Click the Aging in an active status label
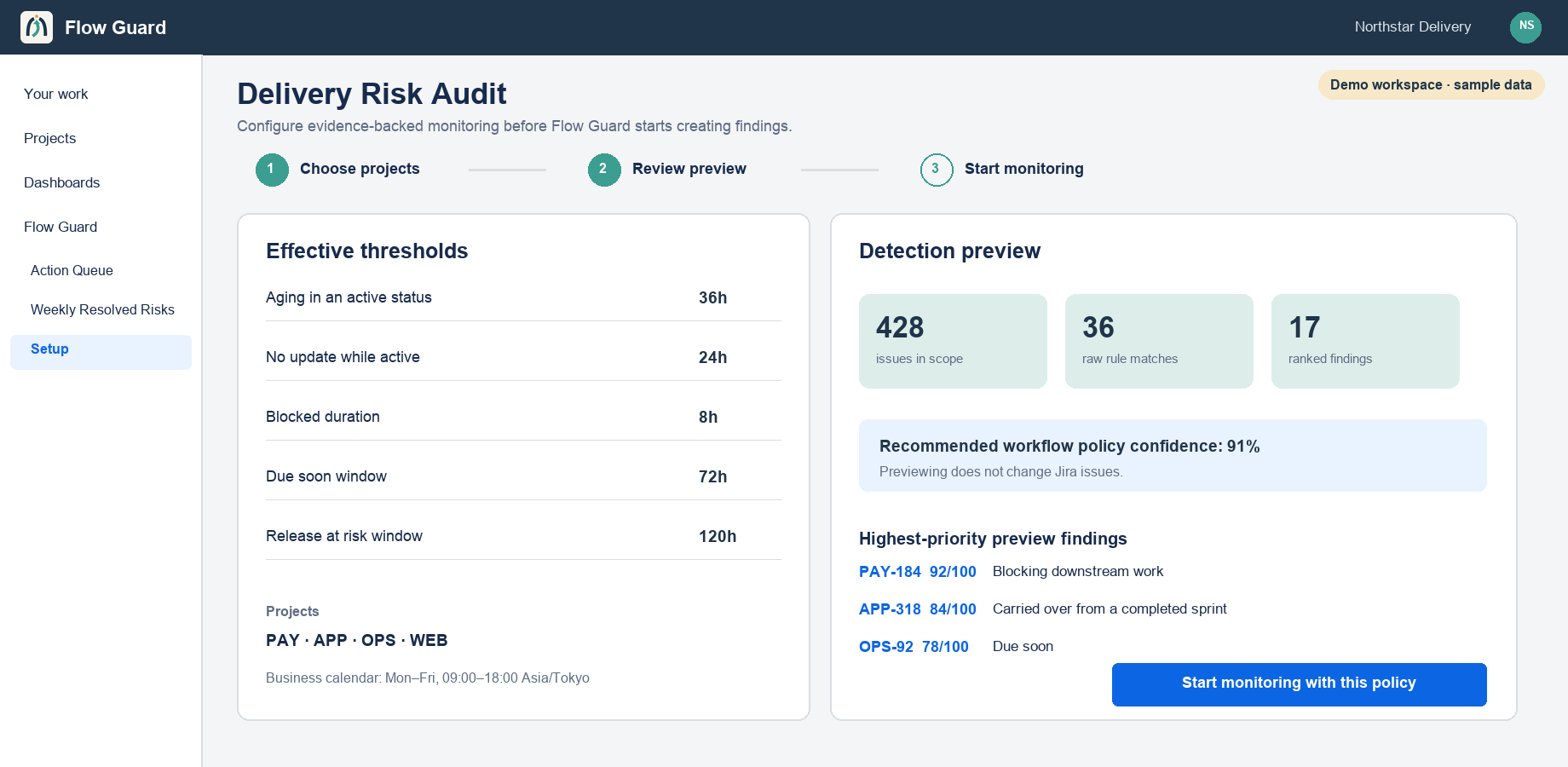The width and height of the screenshot is (1568, 767). [349, 297]
